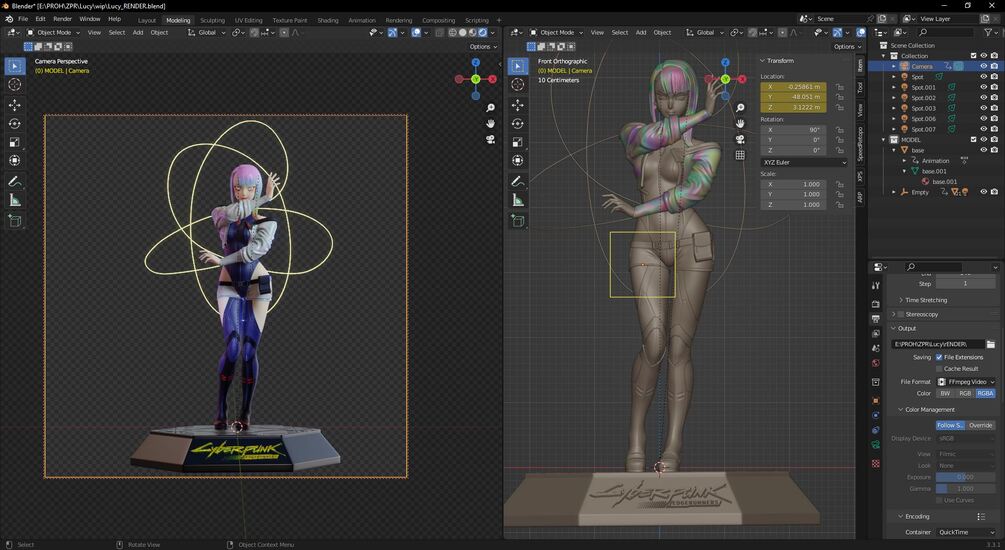
Task: Open the Container QuickTime dropdown
Action: [967, 532]
